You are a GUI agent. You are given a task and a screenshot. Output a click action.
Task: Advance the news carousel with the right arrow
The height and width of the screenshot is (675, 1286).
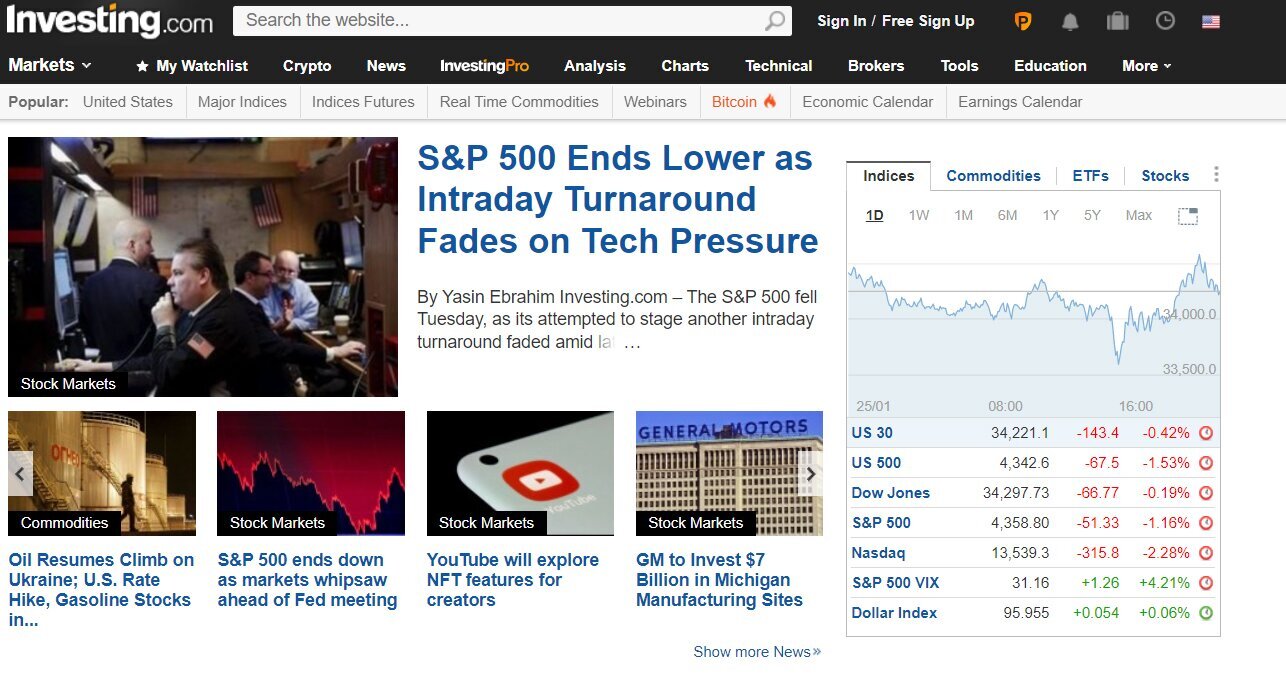[810, 473]
